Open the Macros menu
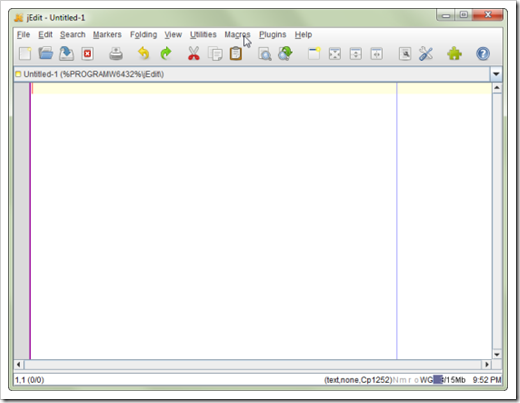Image resolution: width=520 pixels, height=403 pixels. click(x=237, y=35)
